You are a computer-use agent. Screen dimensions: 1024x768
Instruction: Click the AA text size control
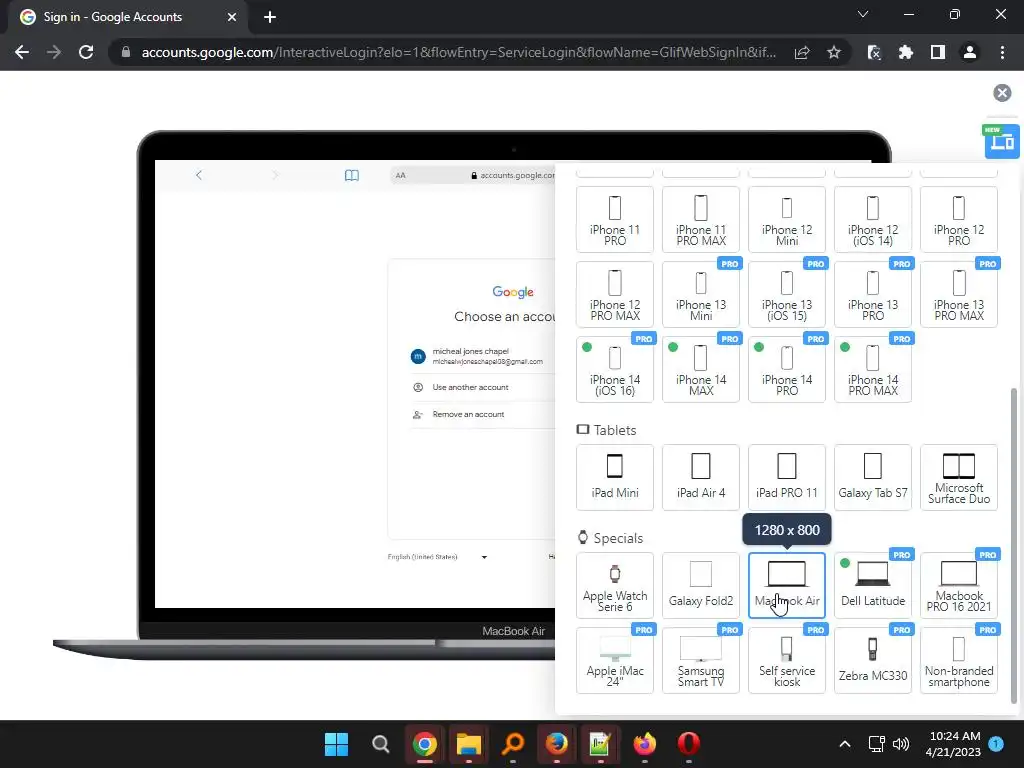tap(400, 175)
